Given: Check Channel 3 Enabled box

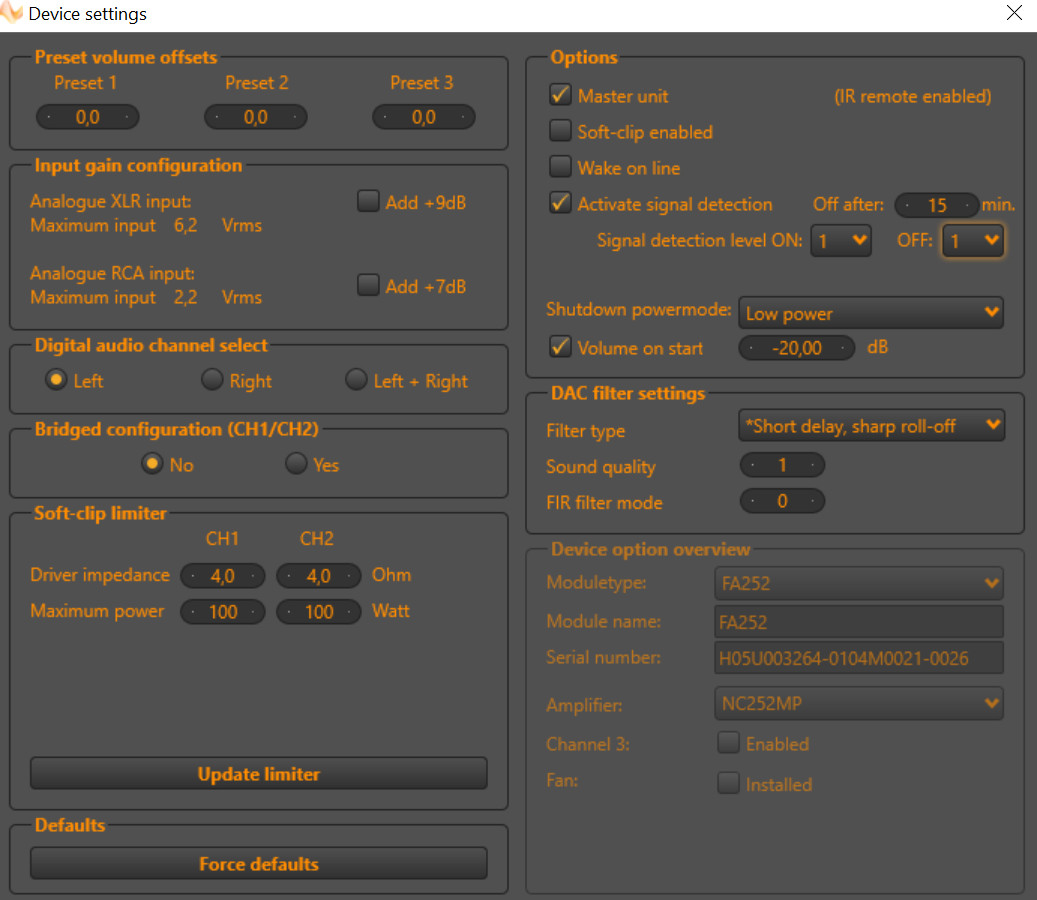Looking at the screenshot, I should (x=728, y=742).
